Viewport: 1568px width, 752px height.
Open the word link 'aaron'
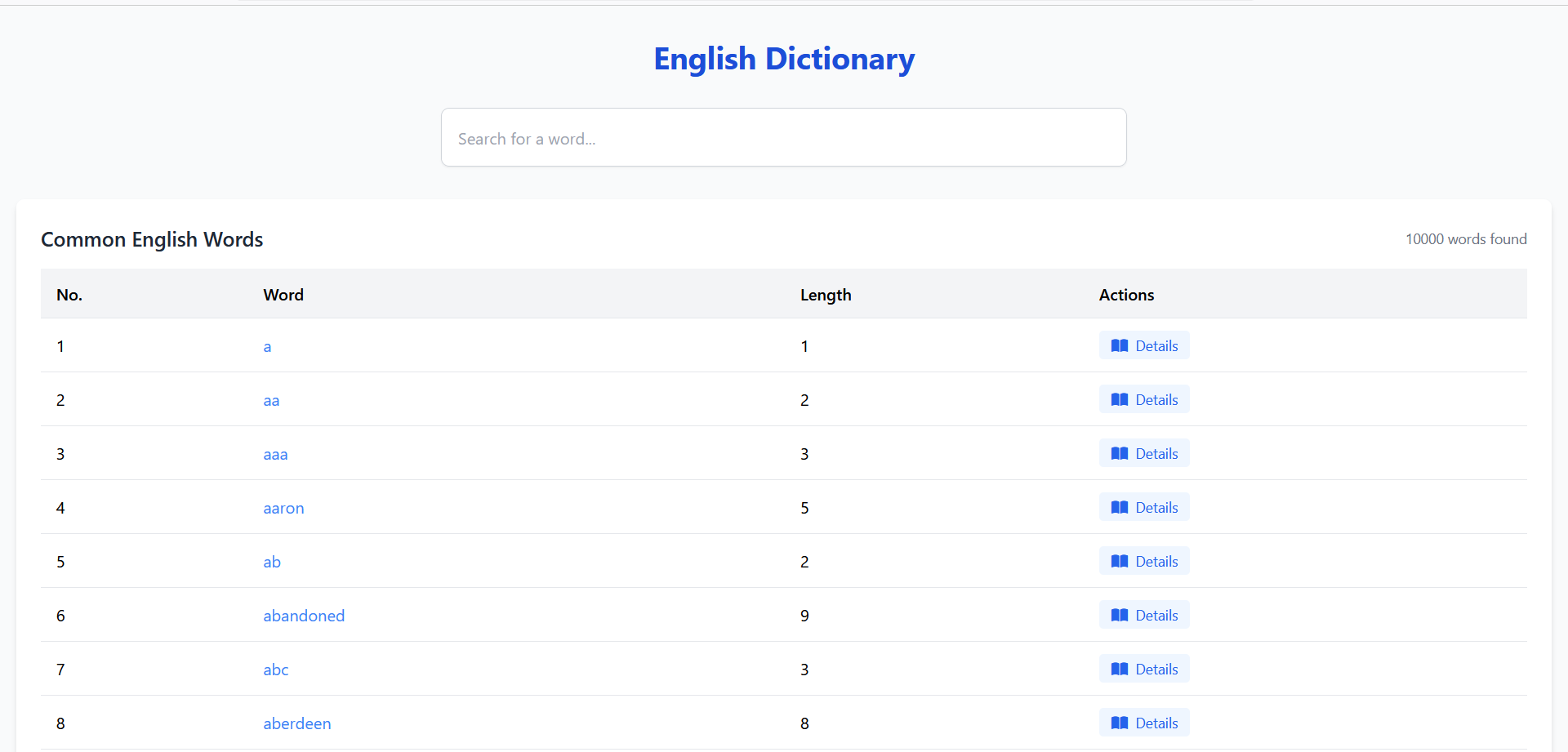[283, 509]
